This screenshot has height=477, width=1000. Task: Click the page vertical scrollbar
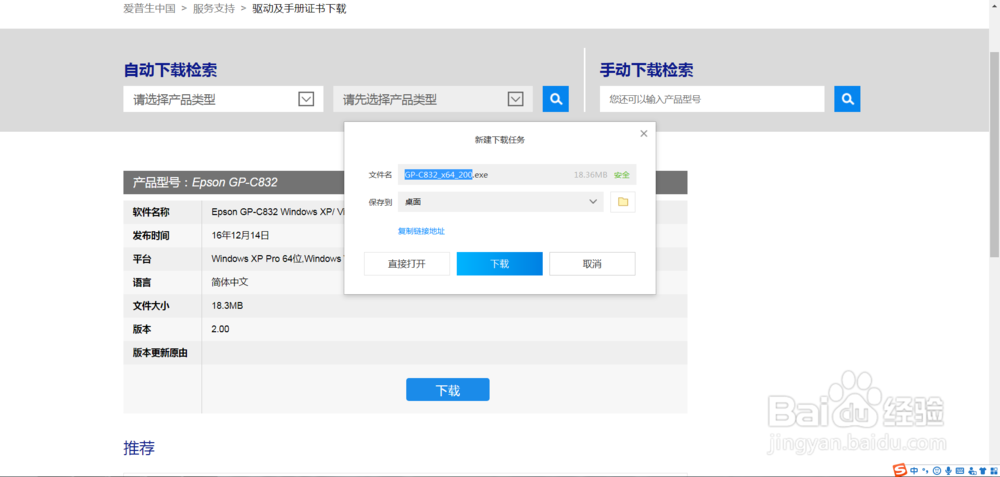[994, 153]
